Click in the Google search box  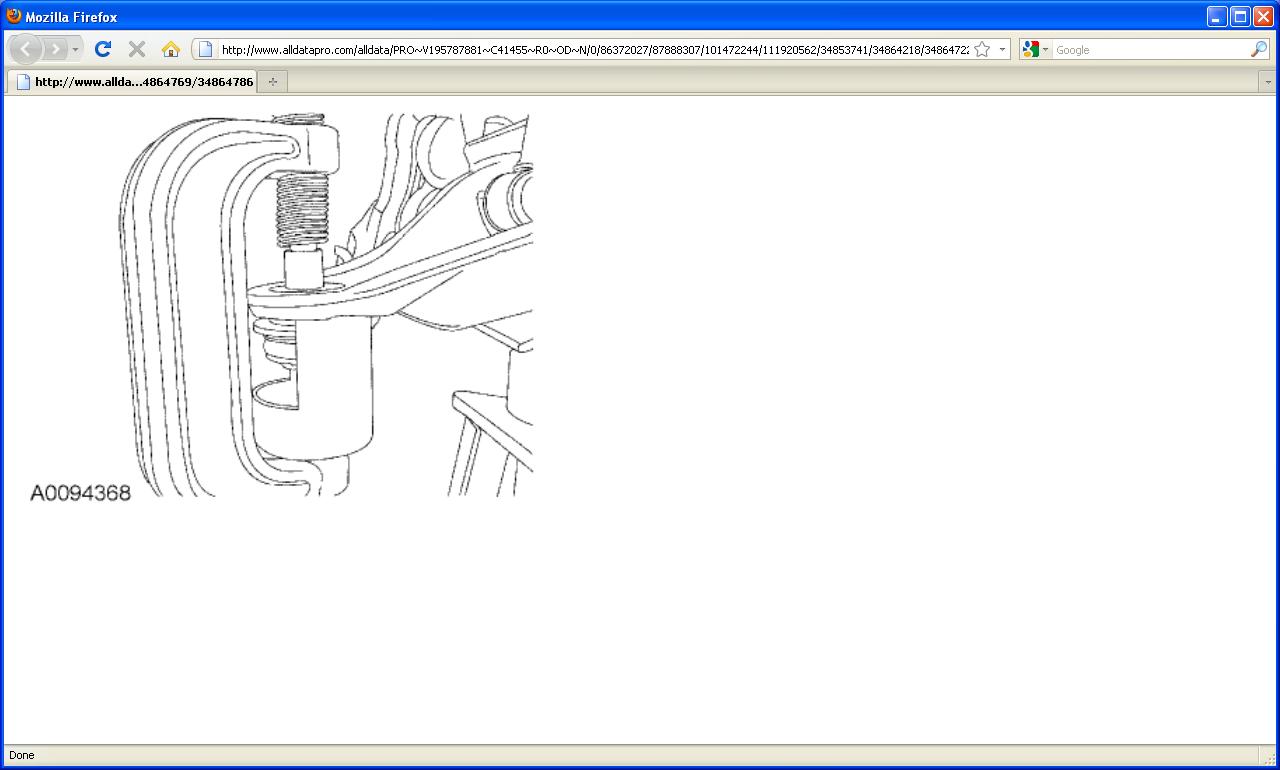[x=1150, y=49]
